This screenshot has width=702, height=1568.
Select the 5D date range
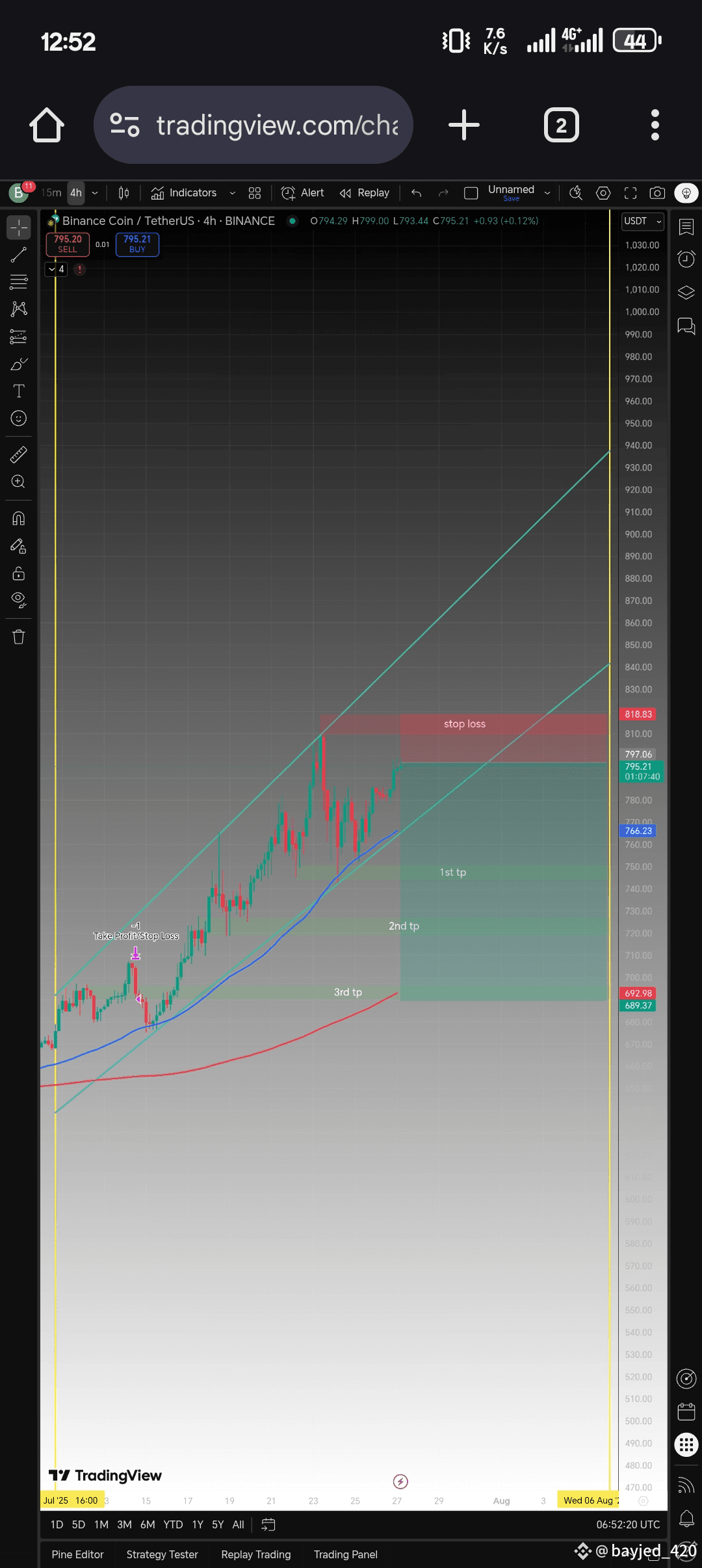click(79, 1524)
